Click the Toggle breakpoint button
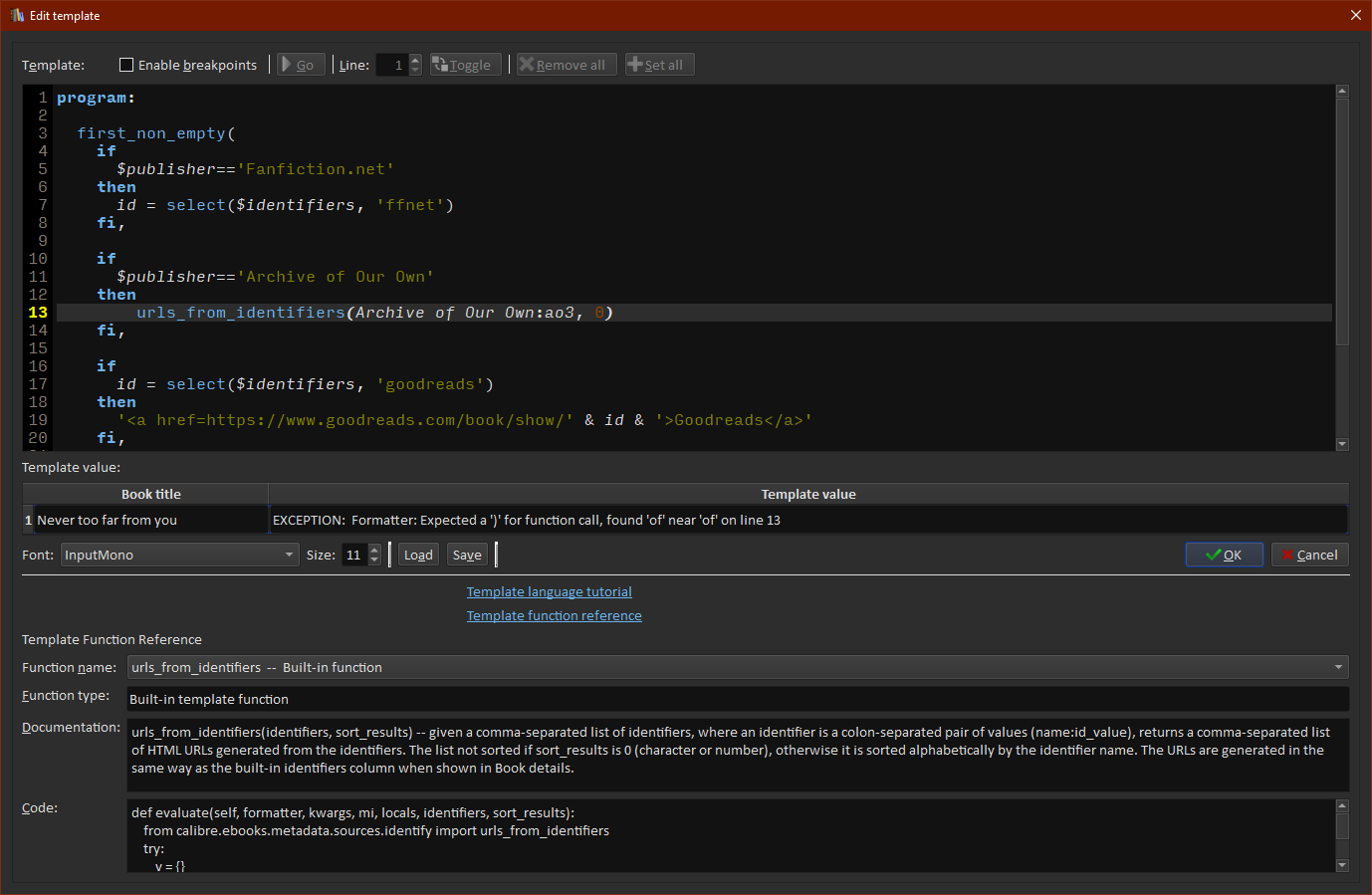Viewport: 1372px width, 895px height. [465, 65]
